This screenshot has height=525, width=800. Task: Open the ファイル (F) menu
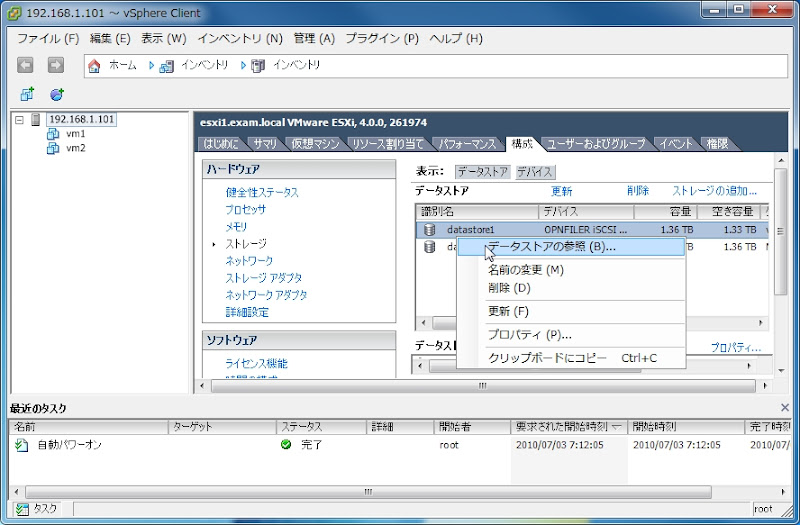click(x=48, y=39)
